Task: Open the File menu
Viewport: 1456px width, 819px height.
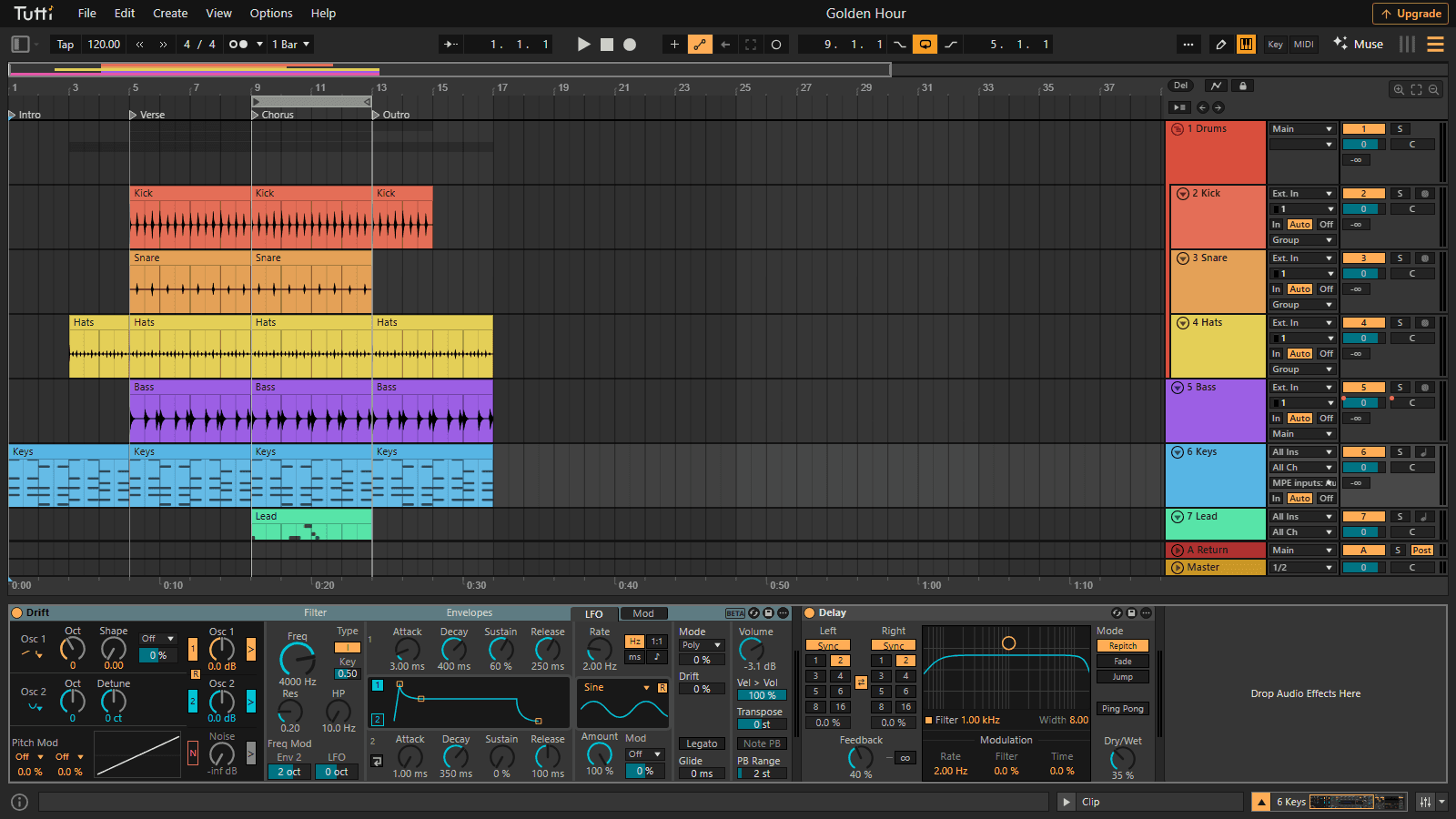Action: pos(87,14)
